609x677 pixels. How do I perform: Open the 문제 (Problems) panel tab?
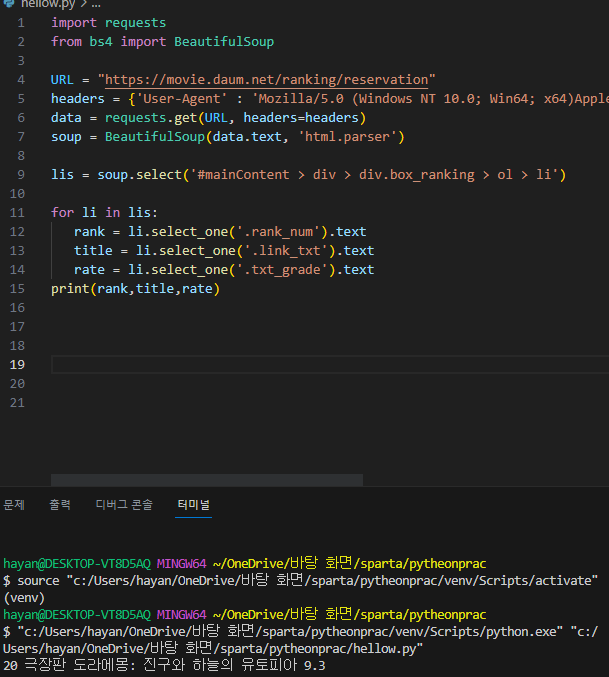pyautogui.click(x=14, y=504)
